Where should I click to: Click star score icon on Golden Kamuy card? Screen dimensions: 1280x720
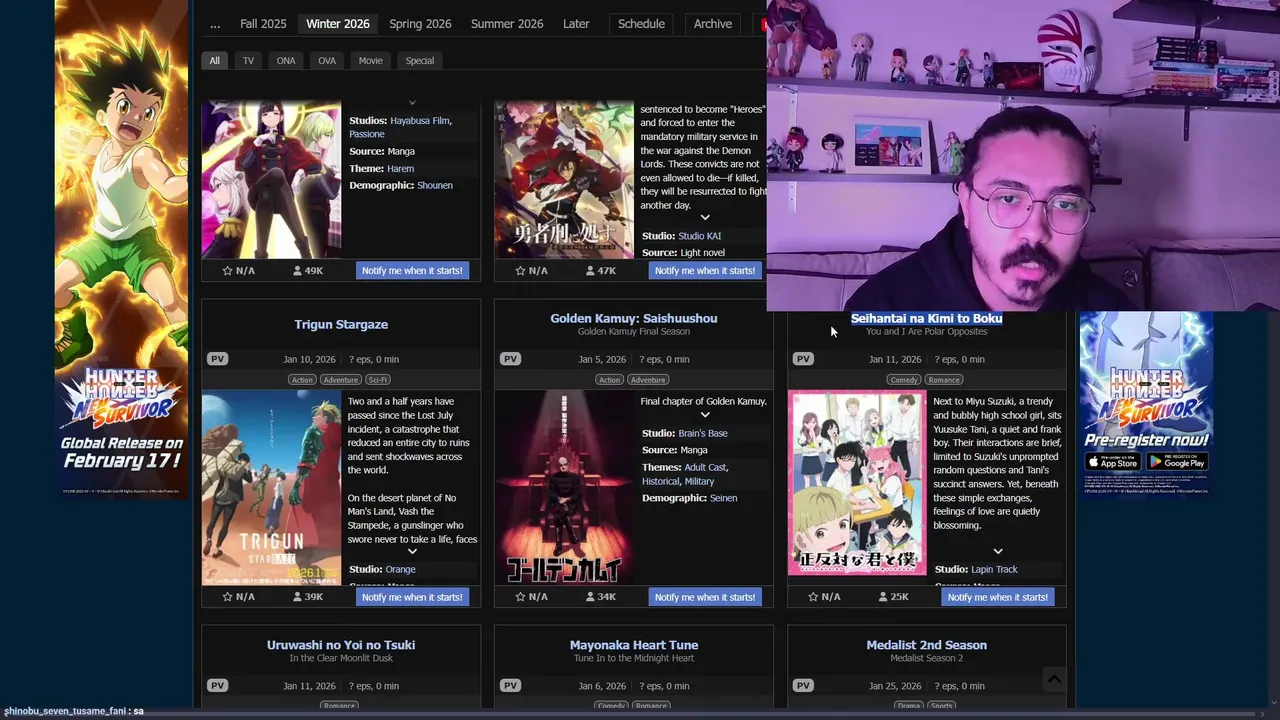tap(521, 597)
